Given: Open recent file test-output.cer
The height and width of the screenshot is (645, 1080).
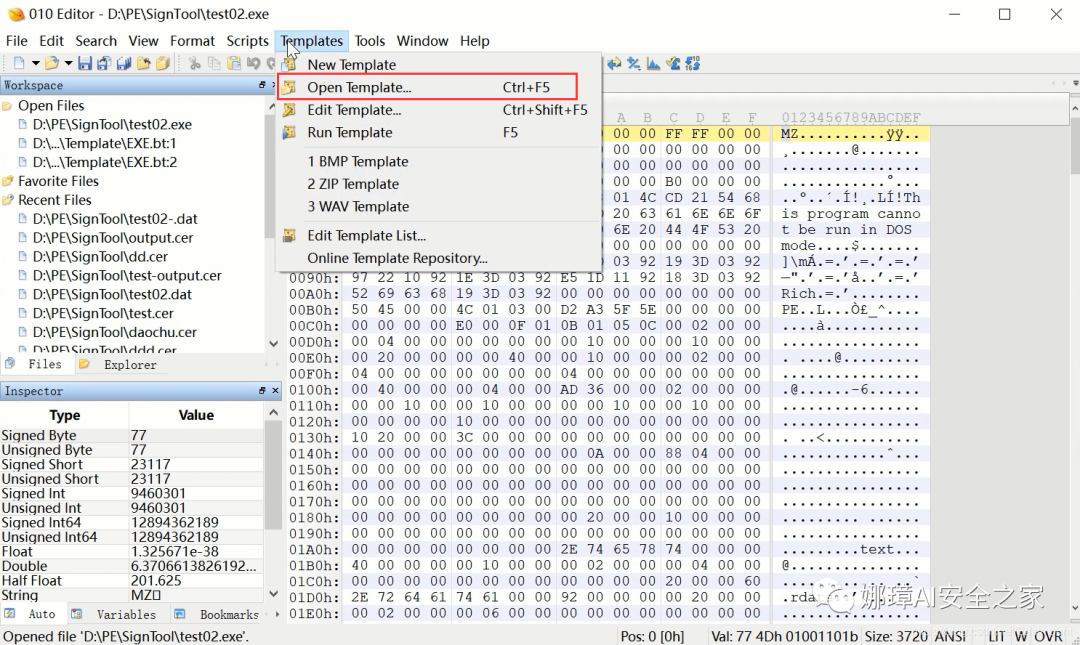Looking at the screenshot, I should coord(127,276).
